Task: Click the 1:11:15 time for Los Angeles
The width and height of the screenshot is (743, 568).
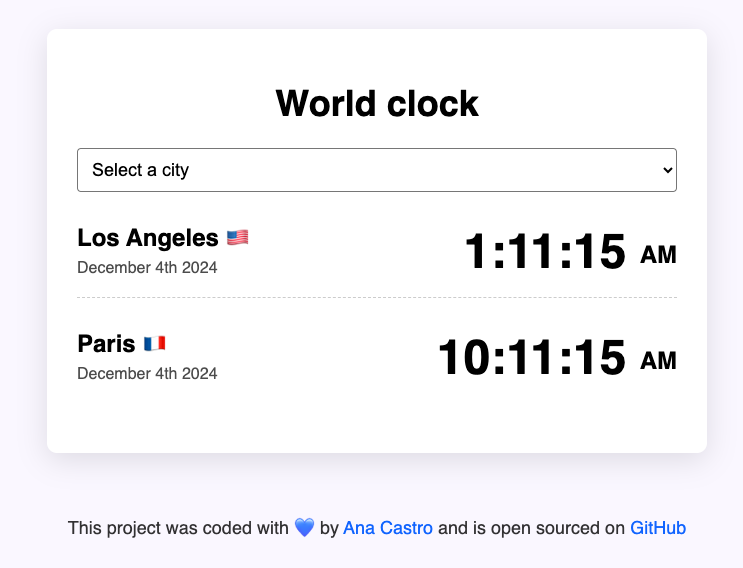Action: pos(545,252)
